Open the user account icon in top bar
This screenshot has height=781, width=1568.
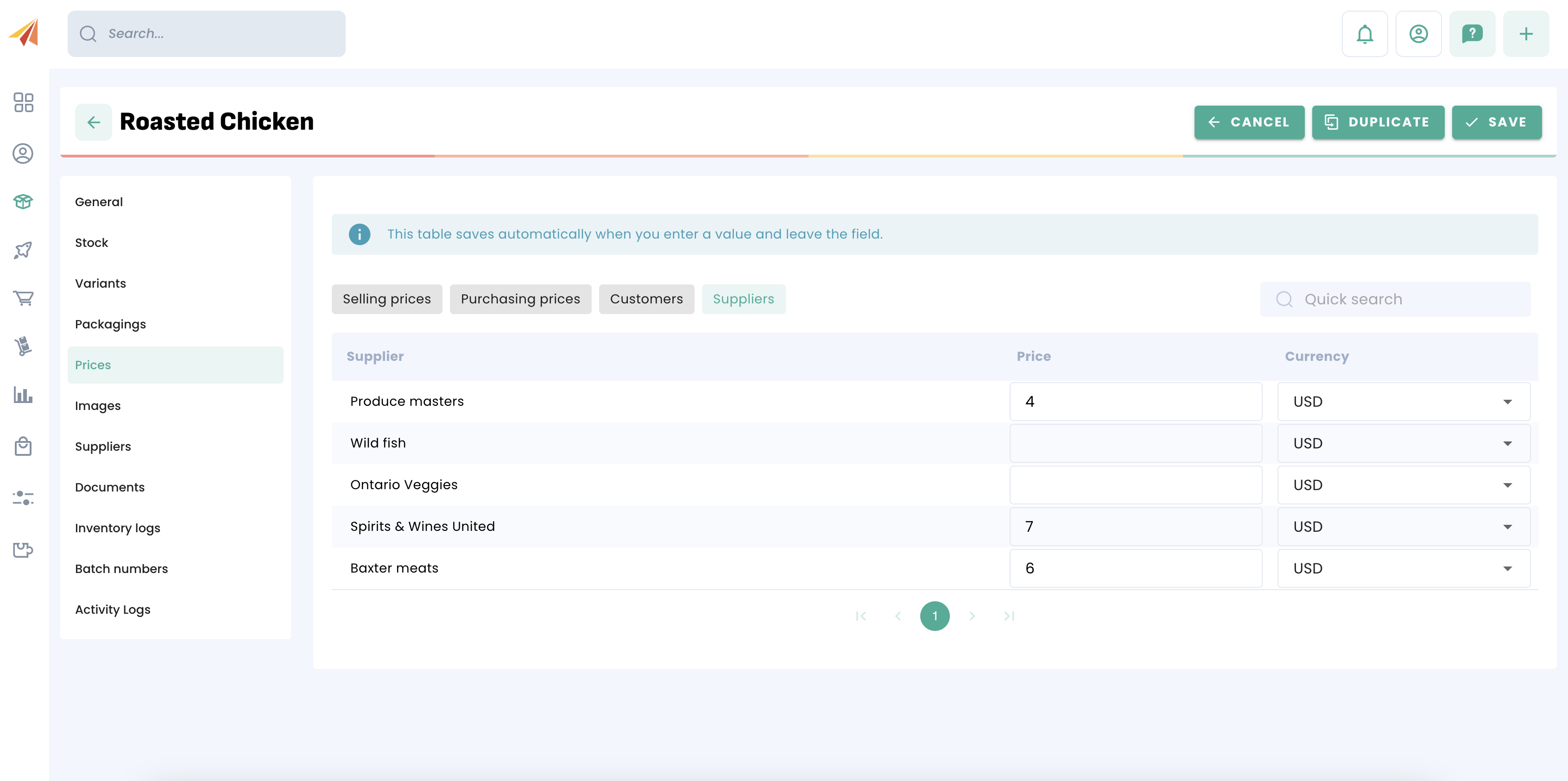point(1418,34)
